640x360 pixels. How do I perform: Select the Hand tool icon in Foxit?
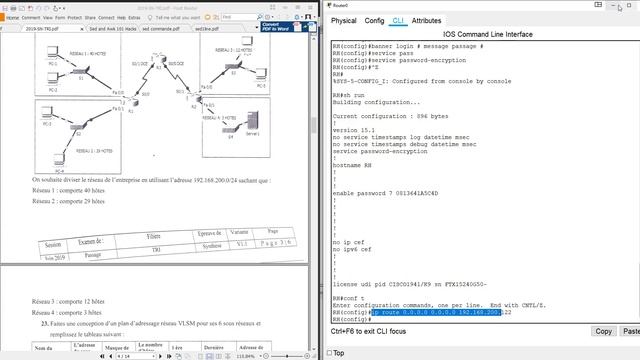56,8
